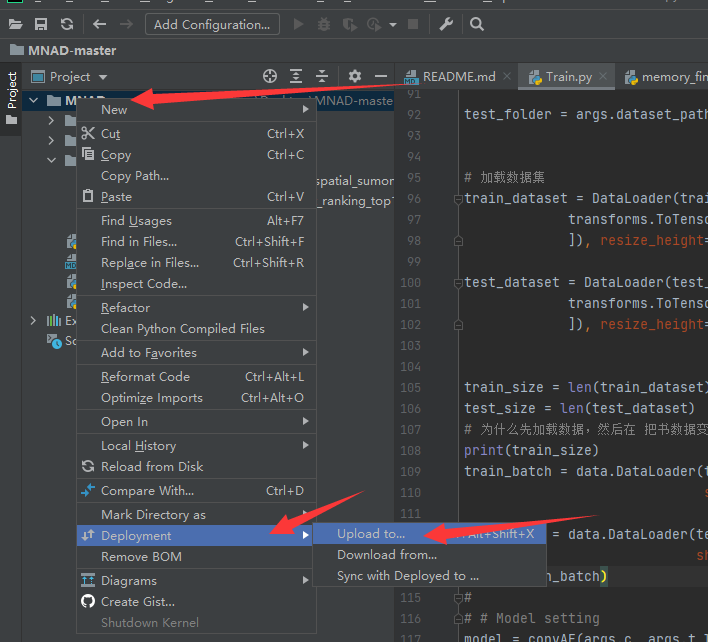Screen dimensions: 708x642
Task: Select Sync with Deployed to ...
Action: (x=429, y=576)
